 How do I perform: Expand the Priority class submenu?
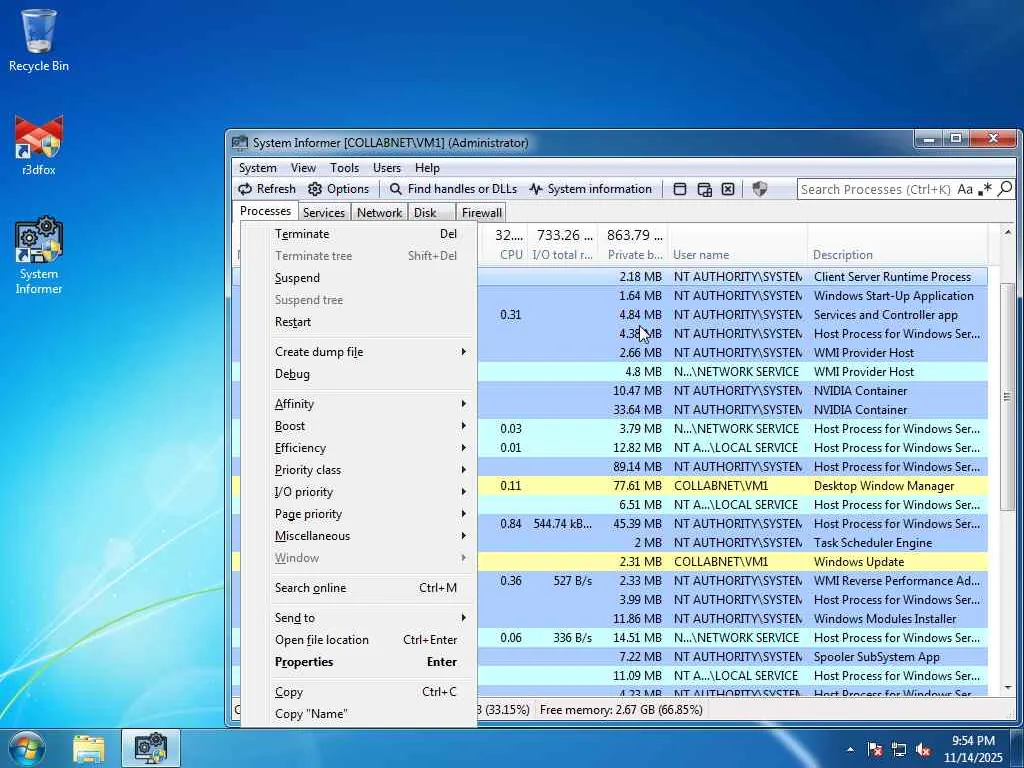359,470
